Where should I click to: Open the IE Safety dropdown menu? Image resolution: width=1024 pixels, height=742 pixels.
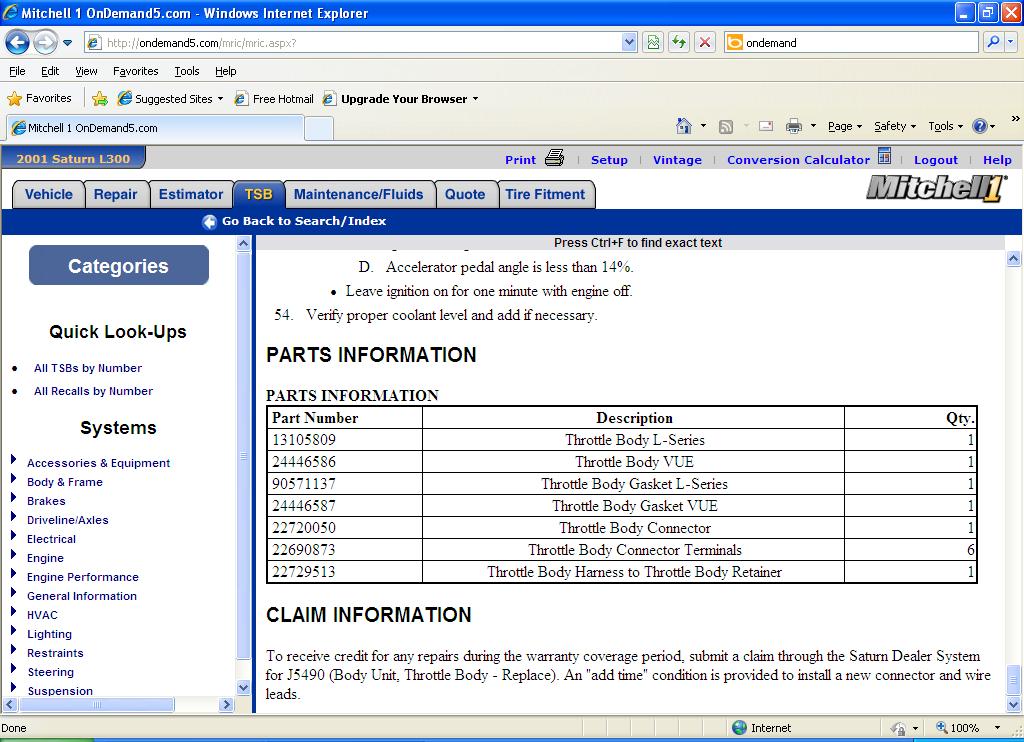[894, 126]
